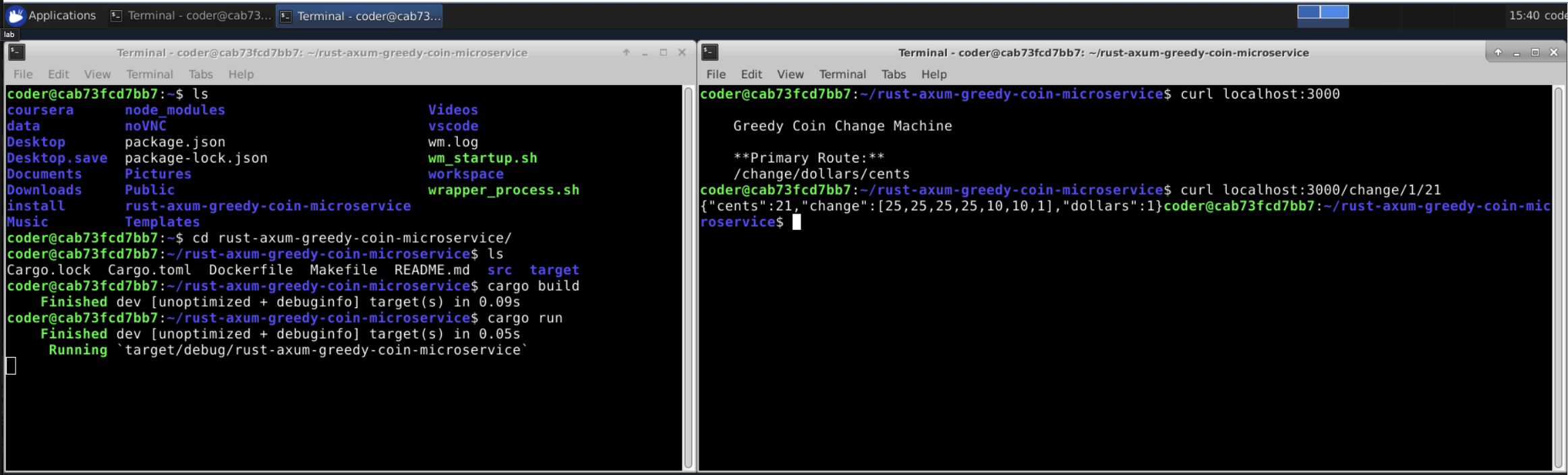Click 'wrapper_process.sh' script name
1568x475 pixels.
(x=503, y=190)
